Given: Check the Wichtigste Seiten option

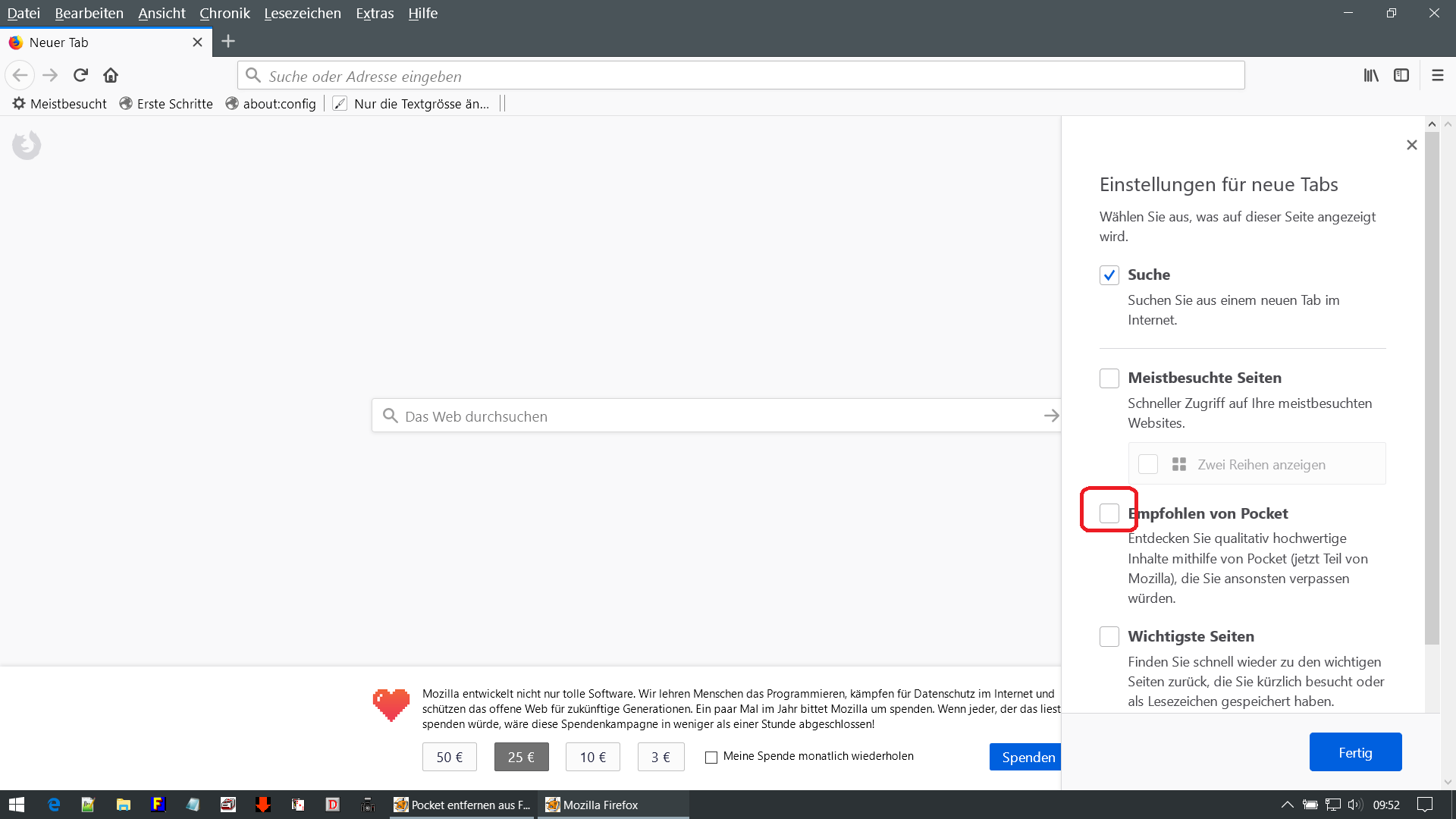Looking at the screenshot, I should click(1109, 637).
